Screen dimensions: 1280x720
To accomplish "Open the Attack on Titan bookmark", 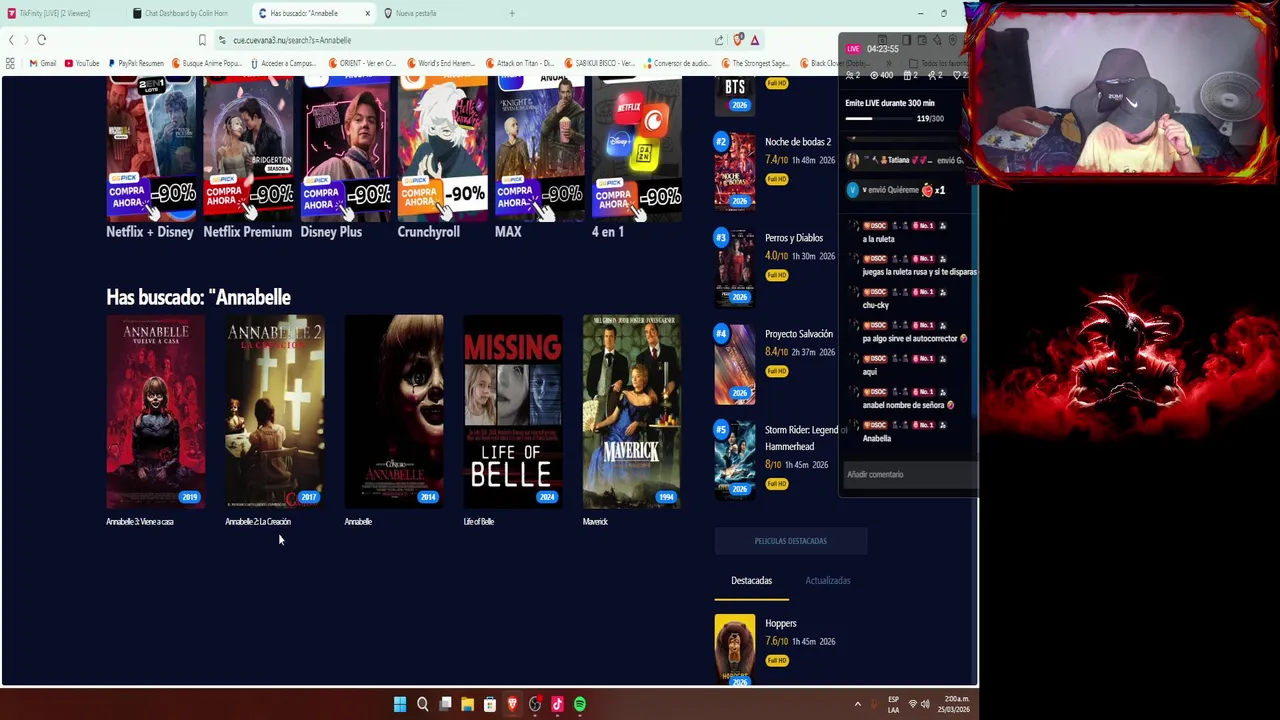I will coord(520,63).
